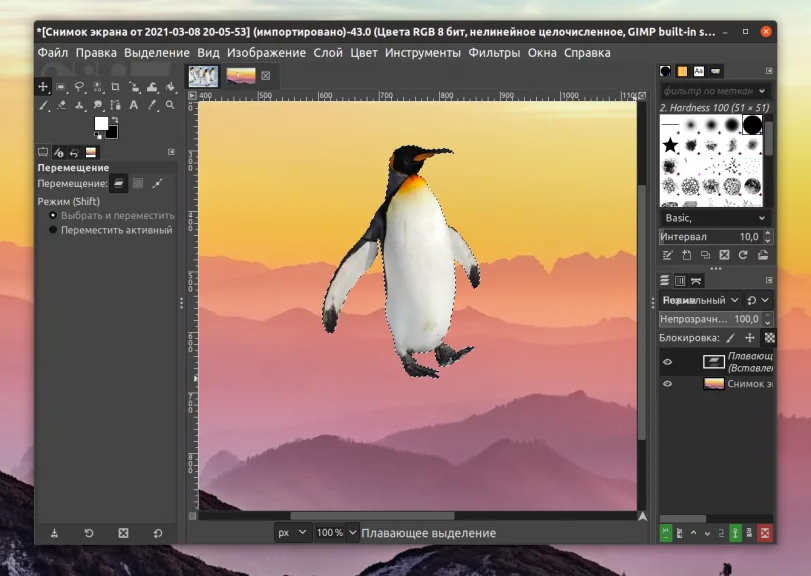The width and height of the screenshot is (811, 576).
Task: Anchor the floating selection
Action: (735, 532)
